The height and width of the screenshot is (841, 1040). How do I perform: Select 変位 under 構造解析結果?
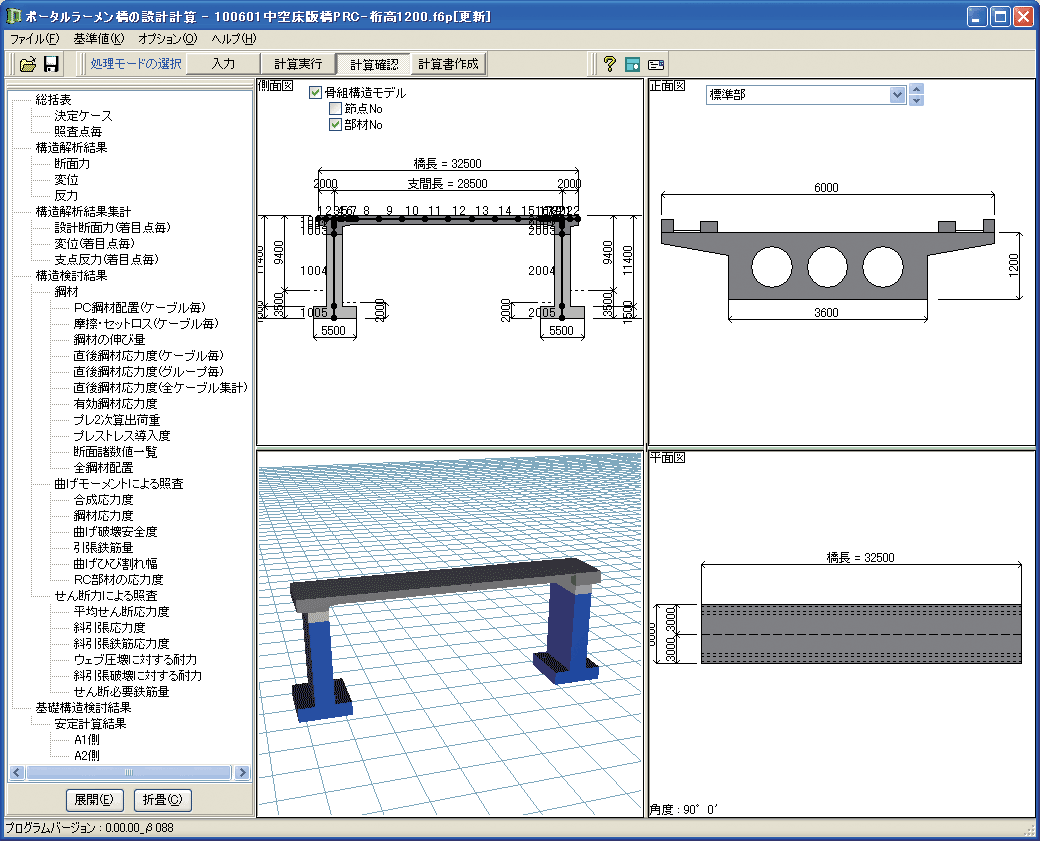[x=66, y=179]
